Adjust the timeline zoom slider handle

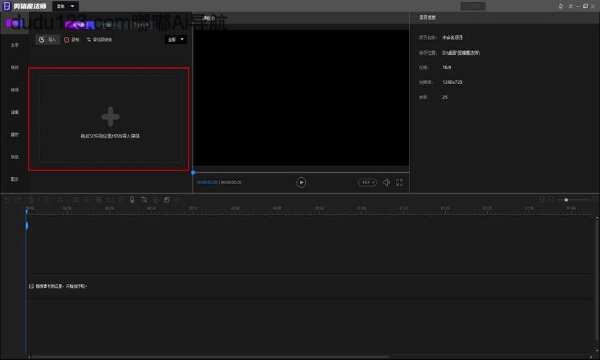coord(566,200)
